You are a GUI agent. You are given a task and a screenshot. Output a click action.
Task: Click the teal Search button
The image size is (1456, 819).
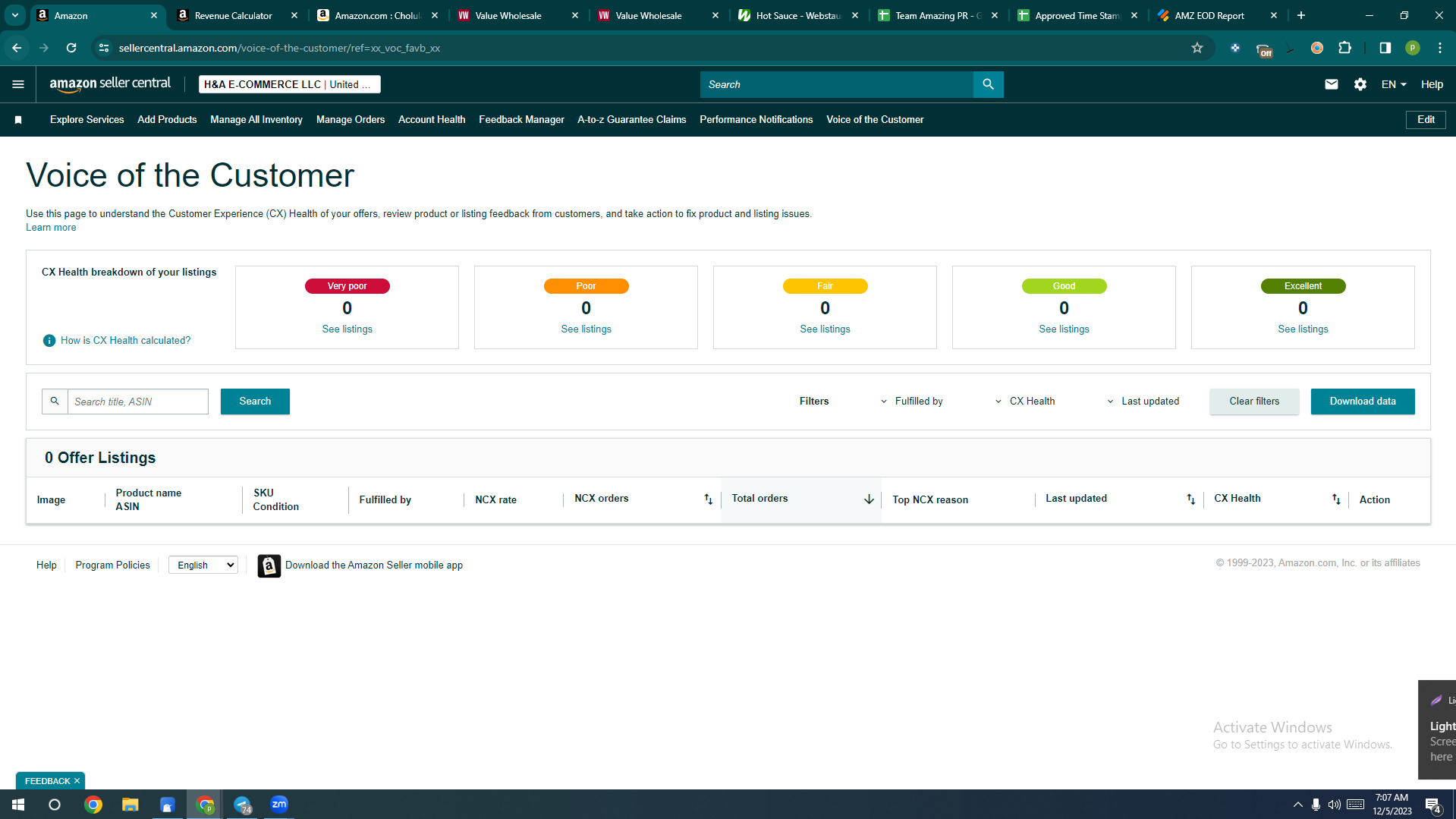pos(255,402)
